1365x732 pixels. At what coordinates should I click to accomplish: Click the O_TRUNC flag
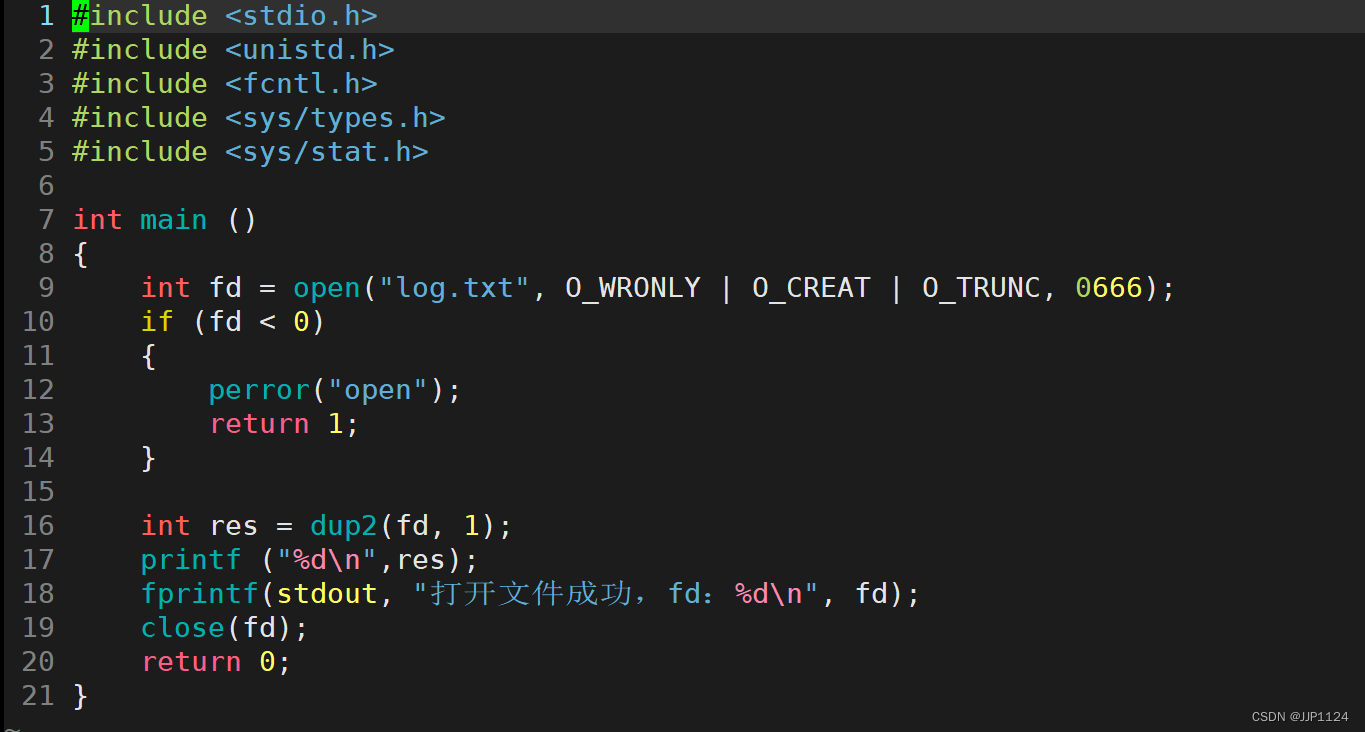(981, 288)
